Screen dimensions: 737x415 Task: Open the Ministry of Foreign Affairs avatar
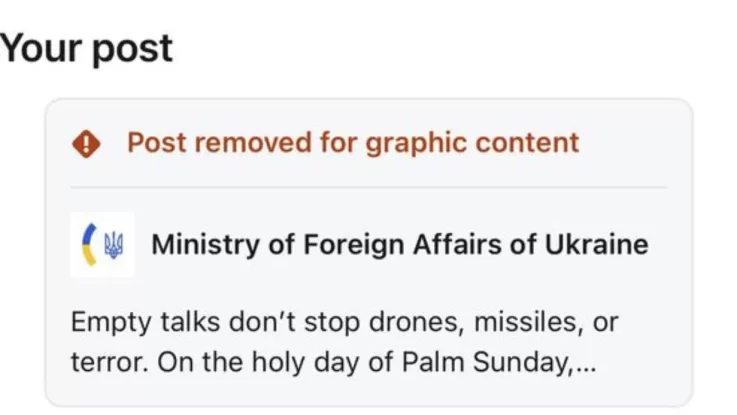coord(102,245)
